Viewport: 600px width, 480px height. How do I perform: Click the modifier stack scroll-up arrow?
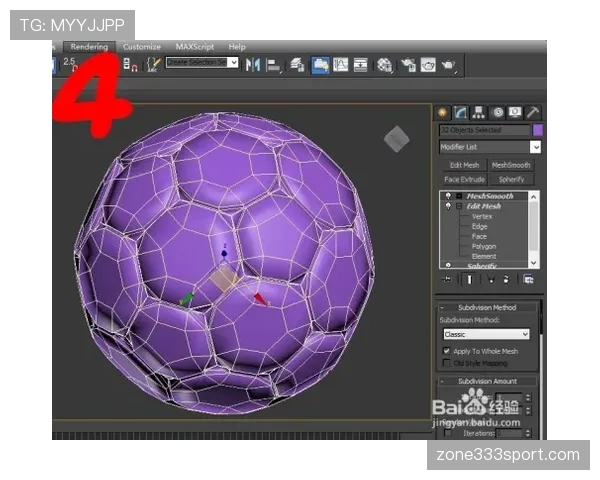[533, 196]
